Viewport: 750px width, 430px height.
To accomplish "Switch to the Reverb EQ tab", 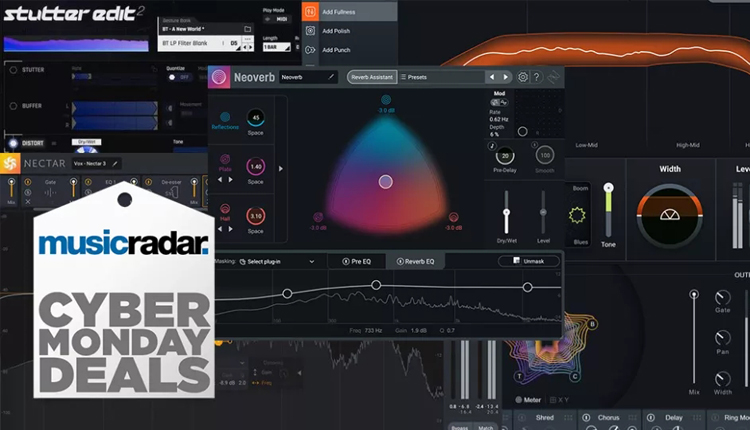I will click(415, 261).
